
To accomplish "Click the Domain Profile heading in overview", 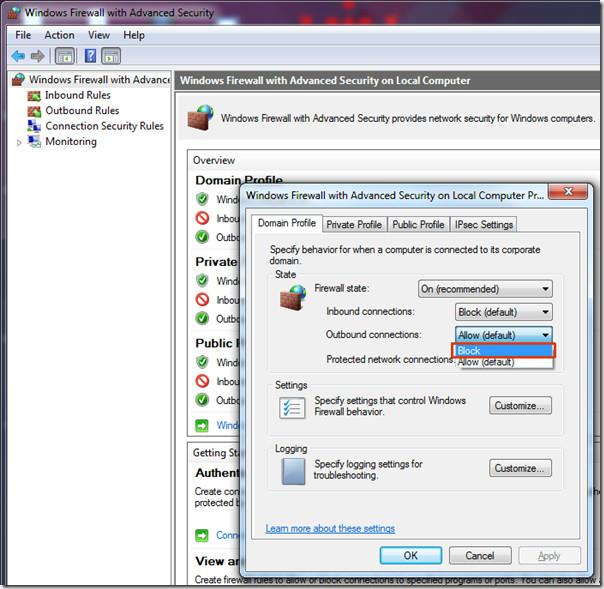I will pos(239,180).
